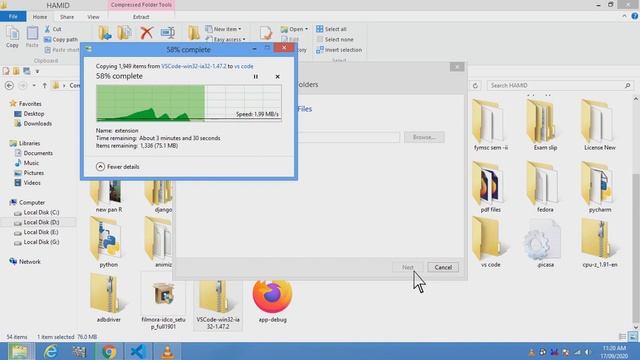Select Network in navigation pane
This screenshot has width=640, height=360.
pos(25,261)
